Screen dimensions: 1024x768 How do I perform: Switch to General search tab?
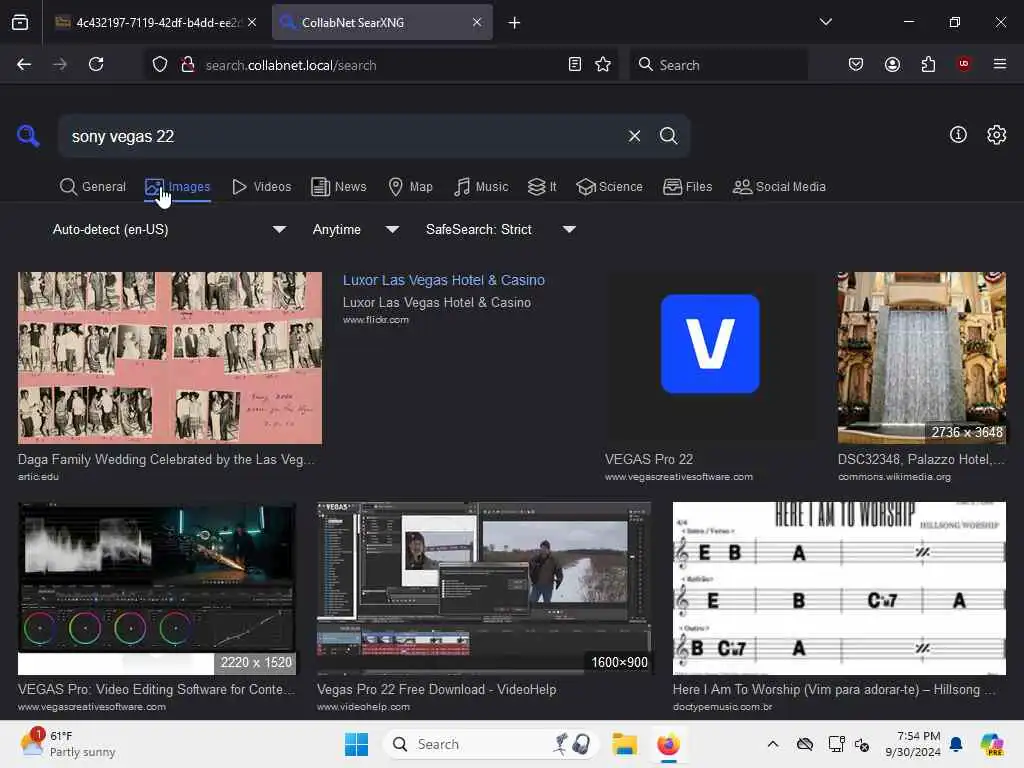click(x=92, y=187)
